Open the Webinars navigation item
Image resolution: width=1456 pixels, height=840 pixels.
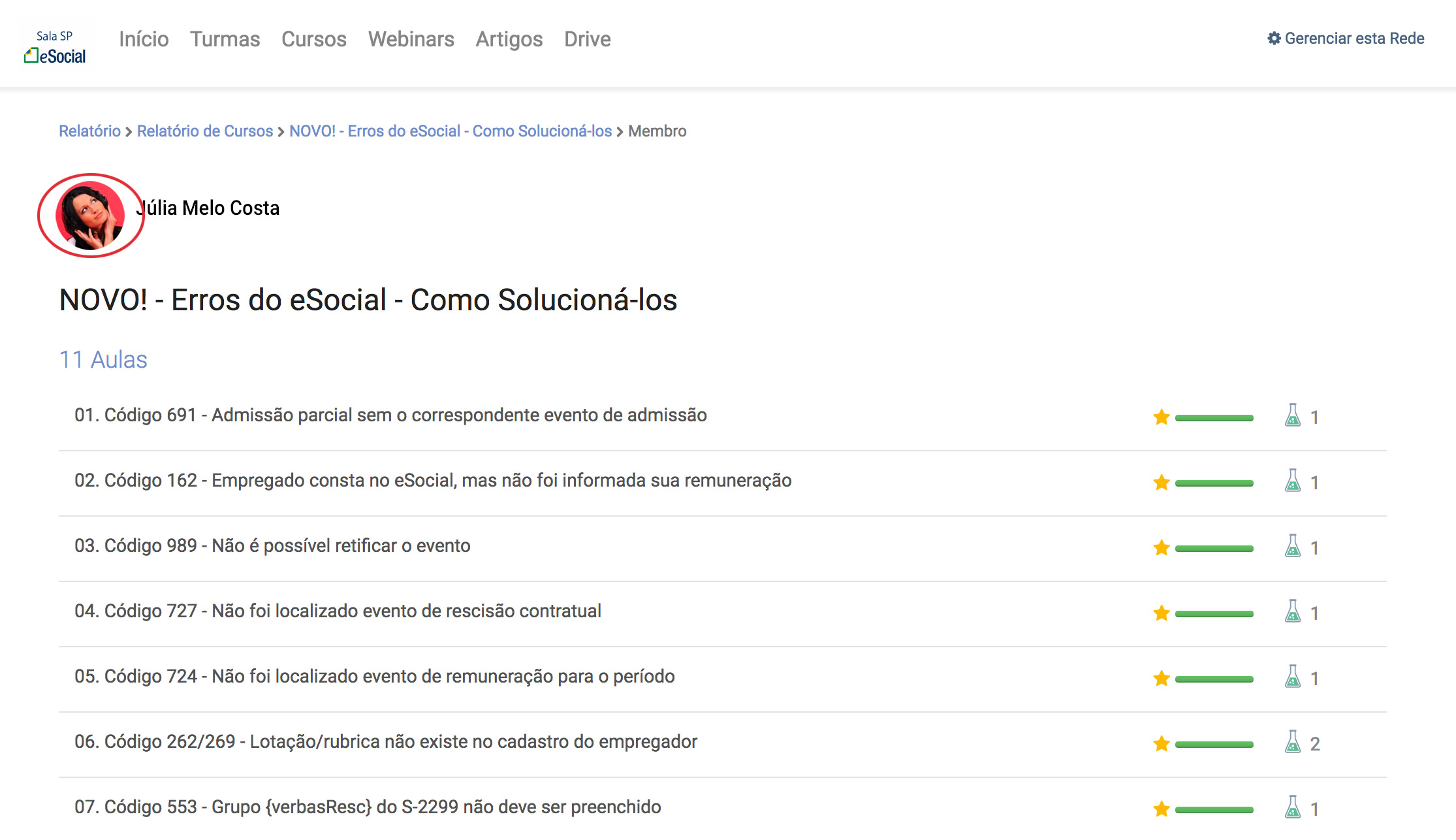pos(411,39)
